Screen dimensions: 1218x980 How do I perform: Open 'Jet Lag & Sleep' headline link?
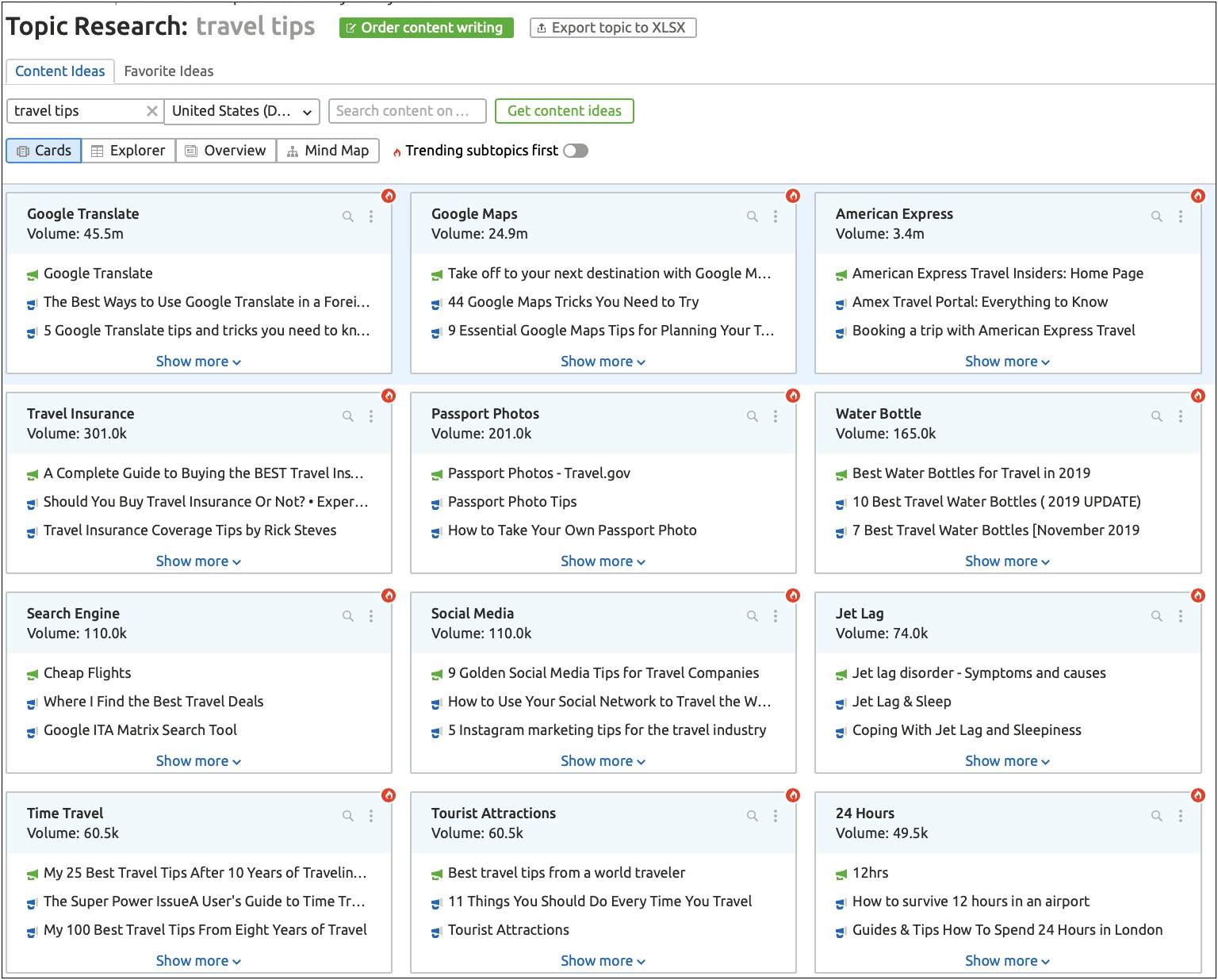902,702
